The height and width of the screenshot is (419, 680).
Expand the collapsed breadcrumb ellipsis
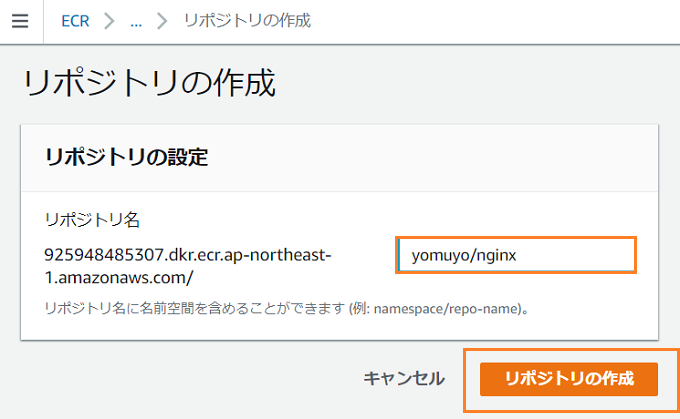click(136, 22)
